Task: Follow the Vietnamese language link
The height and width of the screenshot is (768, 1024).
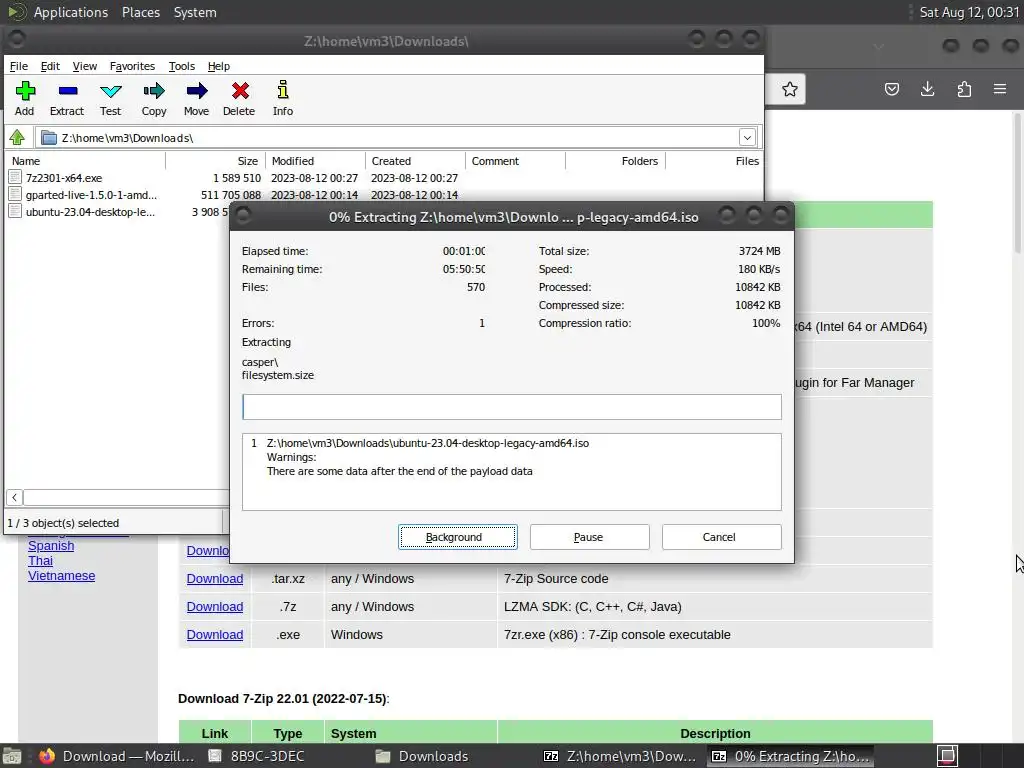Action: point(61,575)
